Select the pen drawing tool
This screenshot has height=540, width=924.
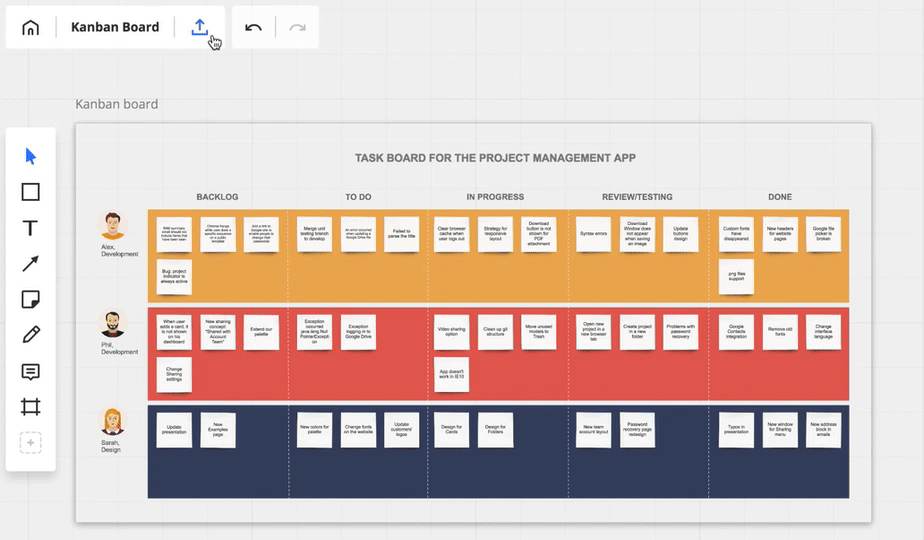pyautogui.click(x=31, y=335)
